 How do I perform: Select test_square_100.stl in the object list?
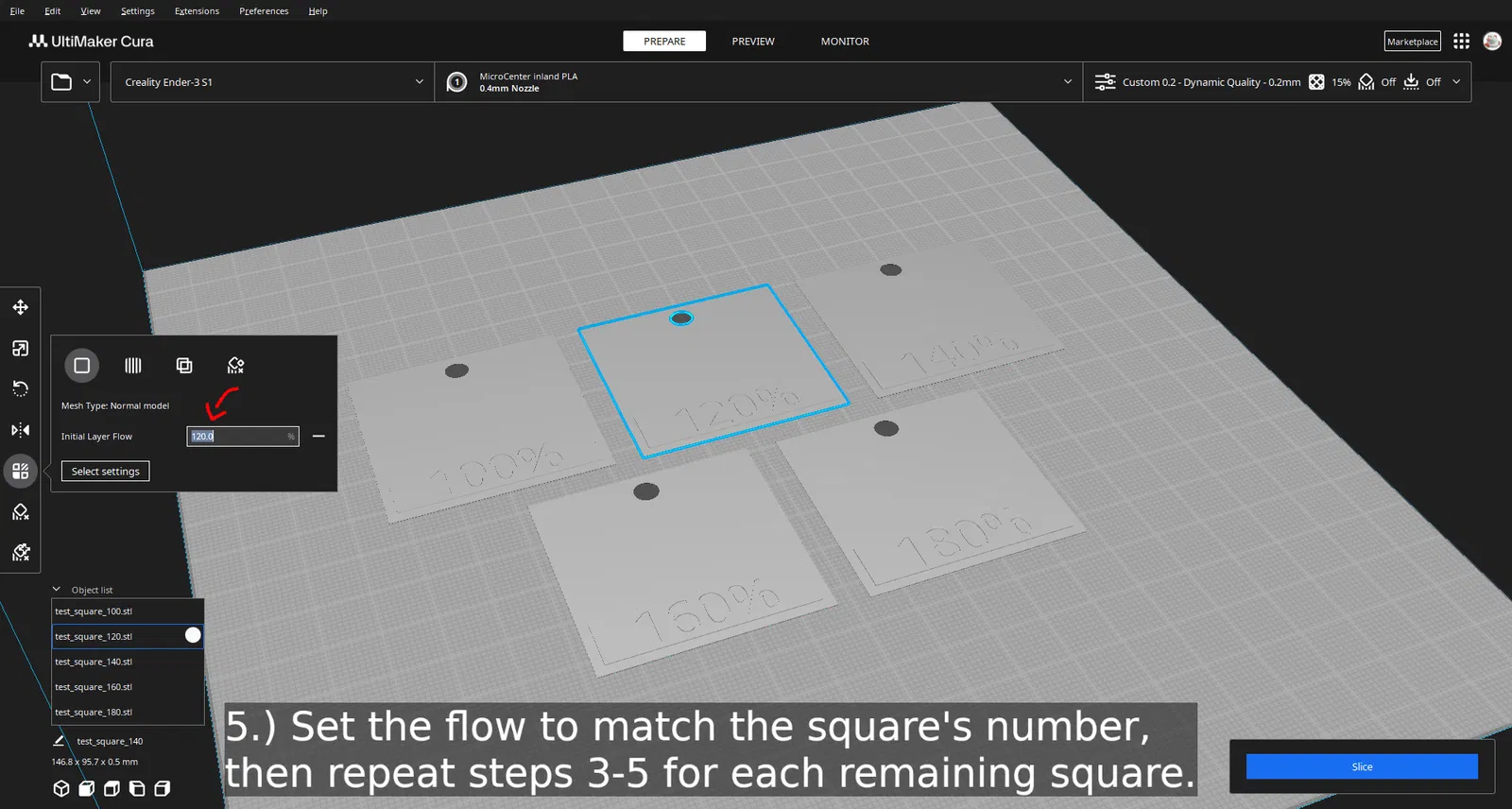coord(128,611)
